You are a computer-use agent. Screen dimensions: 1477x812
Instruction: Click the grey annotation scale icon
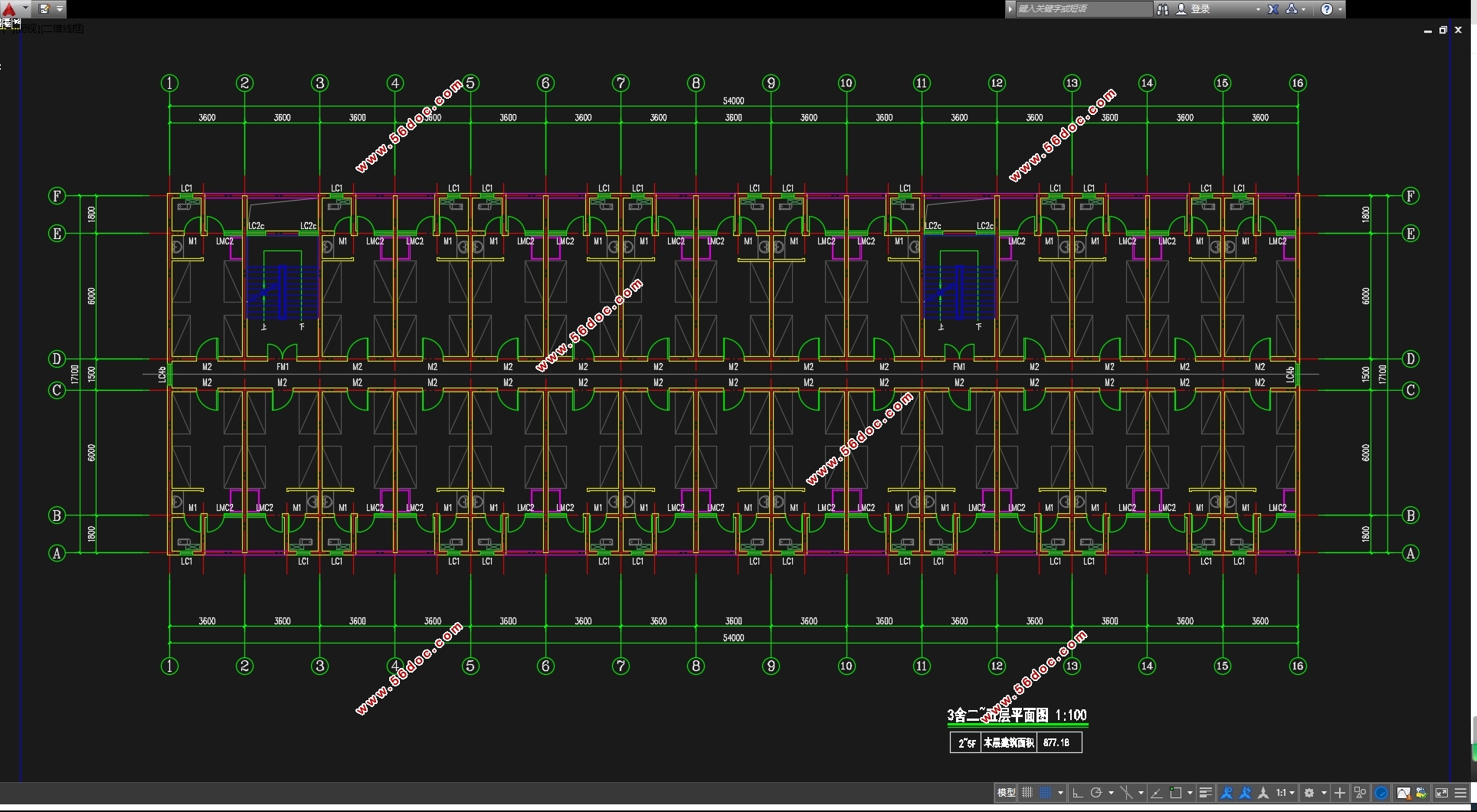click(x=1263, y=793)
